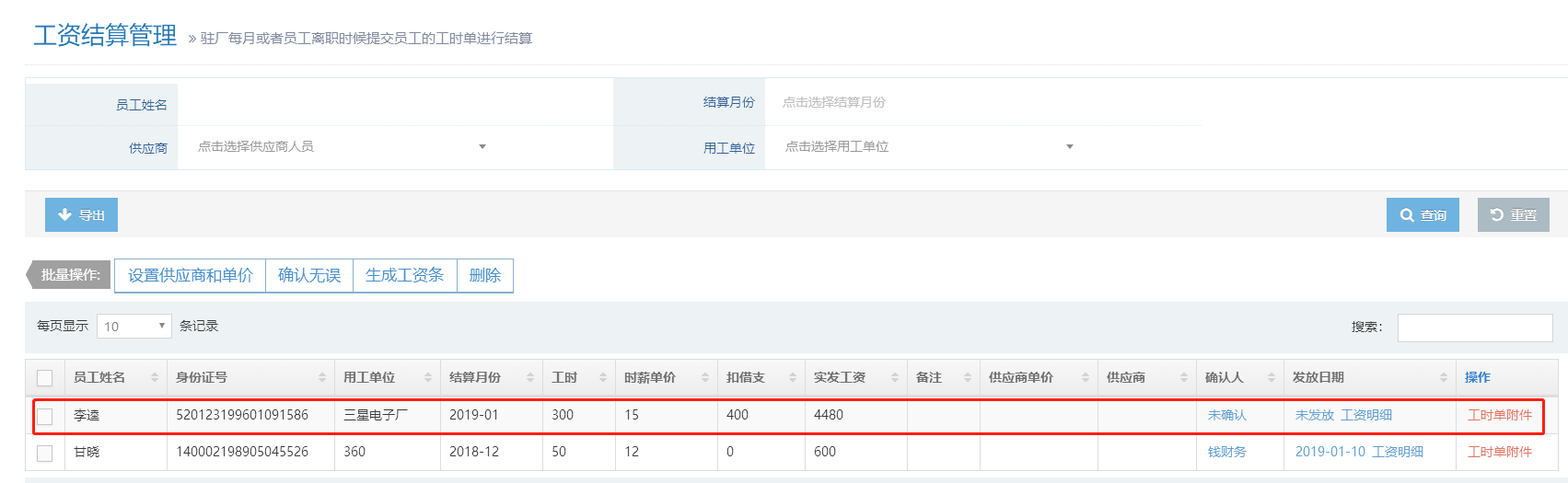Check the row checkbox for 甘晓
Screen dimensions: 1568x483
tap(44, 453)
